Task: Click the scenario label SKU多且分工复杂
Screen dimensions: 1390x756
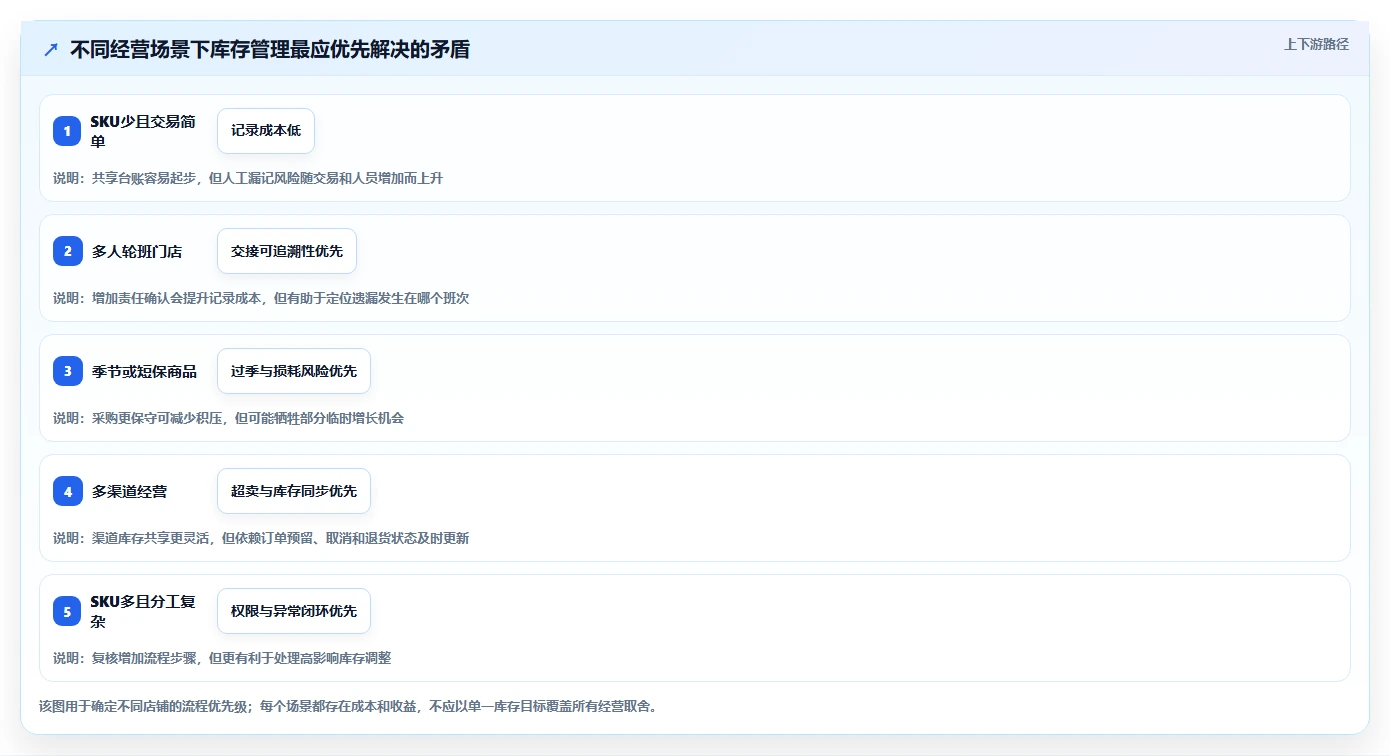Action: tap(143, 611)
